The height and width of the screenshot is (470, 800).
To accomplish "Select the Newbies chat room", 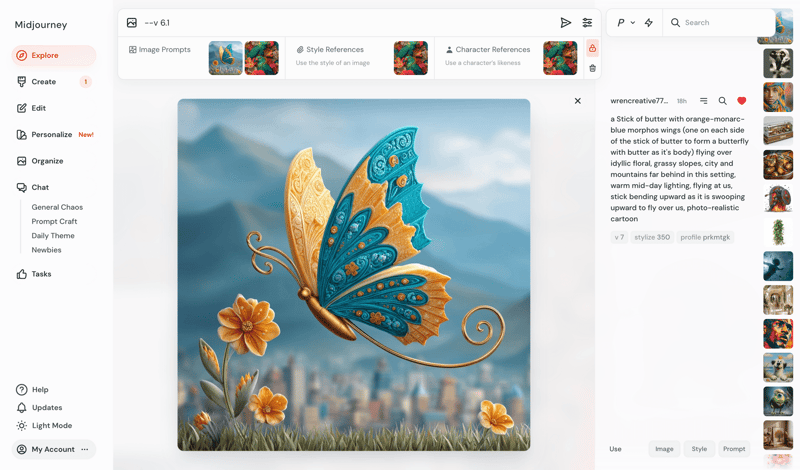I will (x=46, y=250).
